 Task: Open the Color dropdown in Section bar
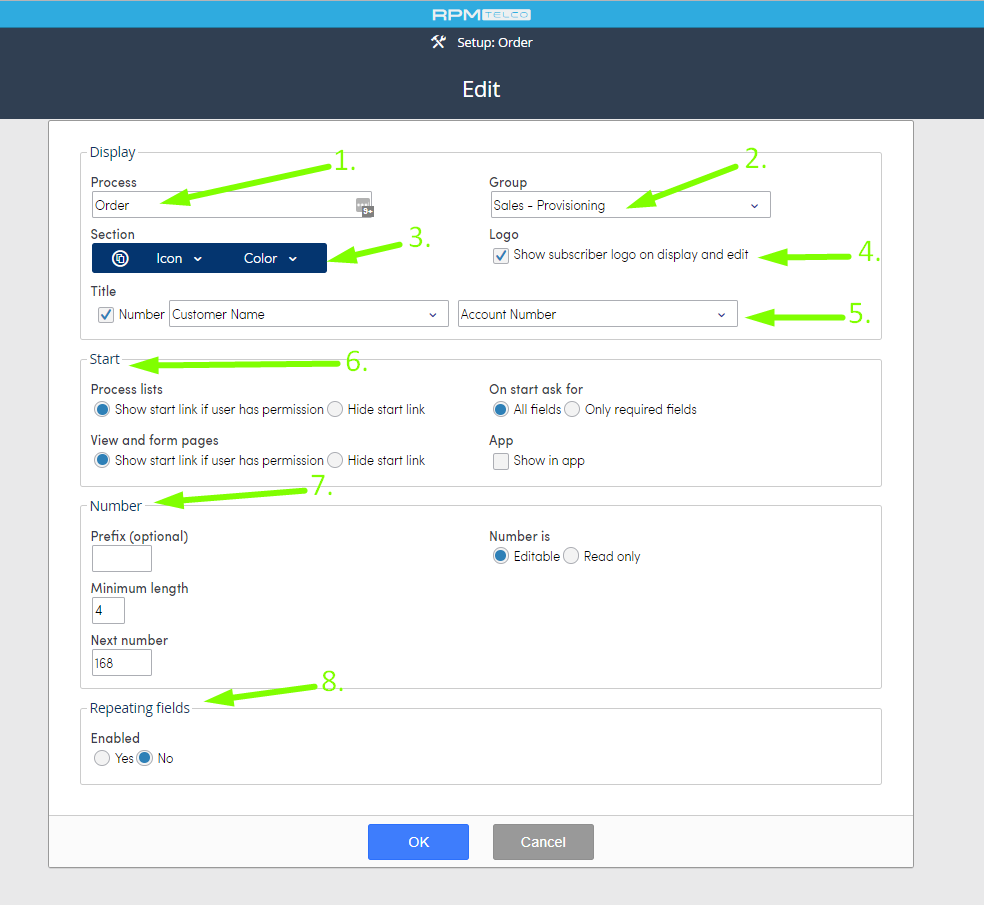click(x=267, y=257)
